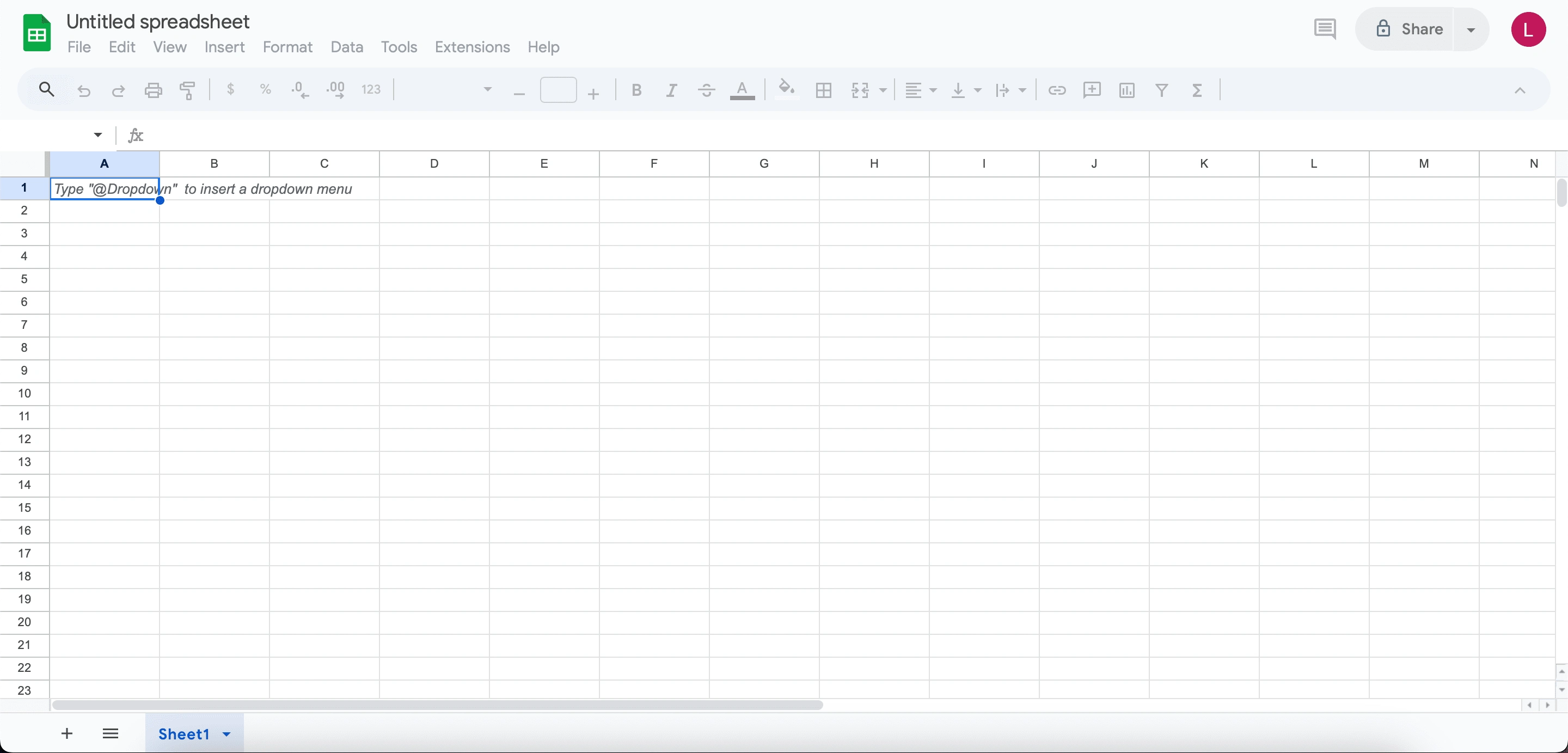This screenshot has height=753, width=1568.
Task: Insert a link
Action: pos(1057,90)
